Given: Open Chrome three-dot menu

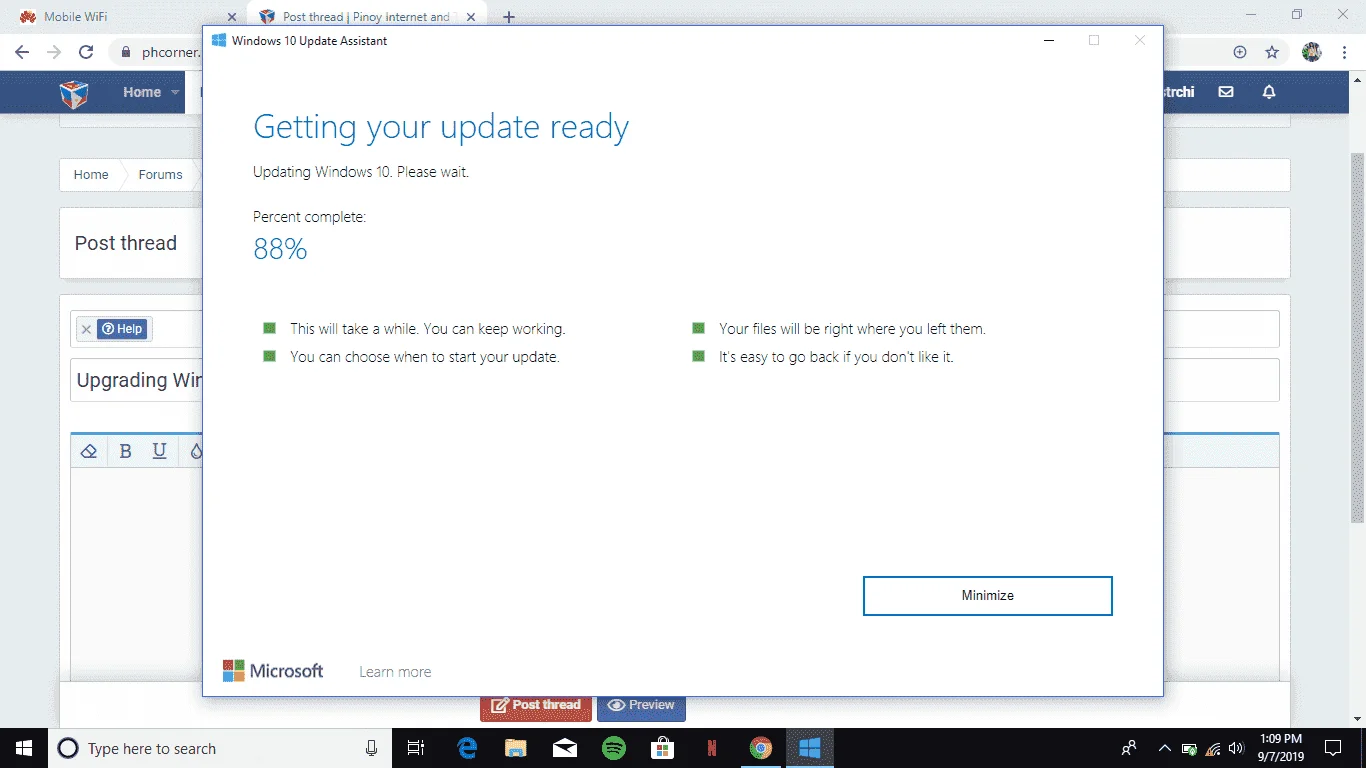Looking at the screenshot, I should coord(1344,52).
